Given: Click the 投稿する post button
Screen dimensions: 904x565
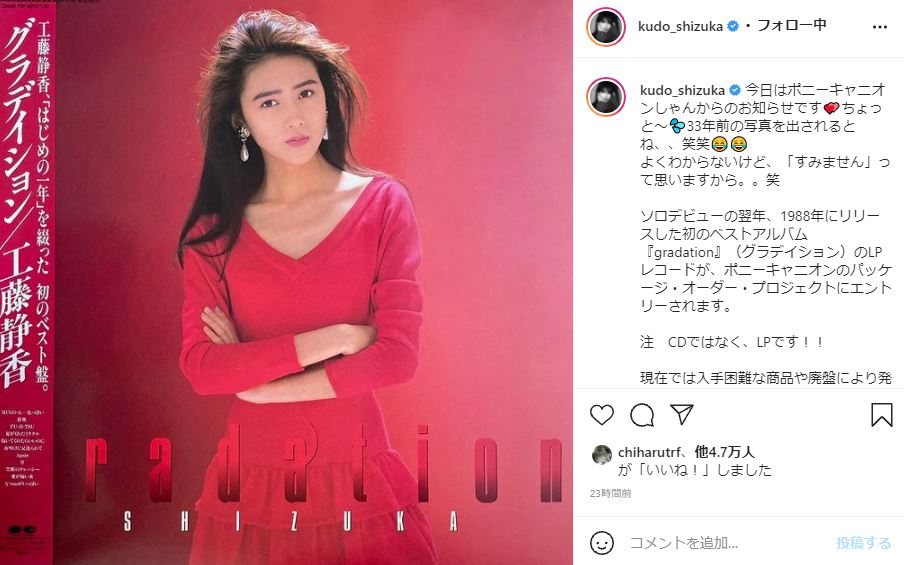Looking at the screenshot, I should coord(863,543).
